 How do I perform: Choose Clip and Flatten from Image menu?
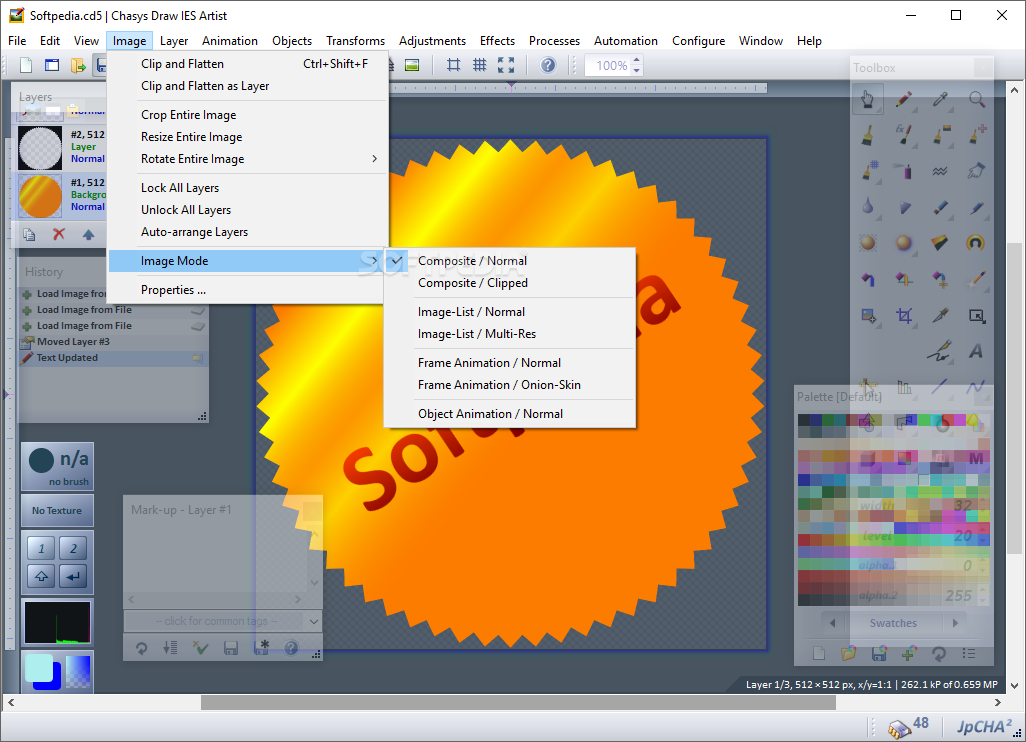[247, 63]
